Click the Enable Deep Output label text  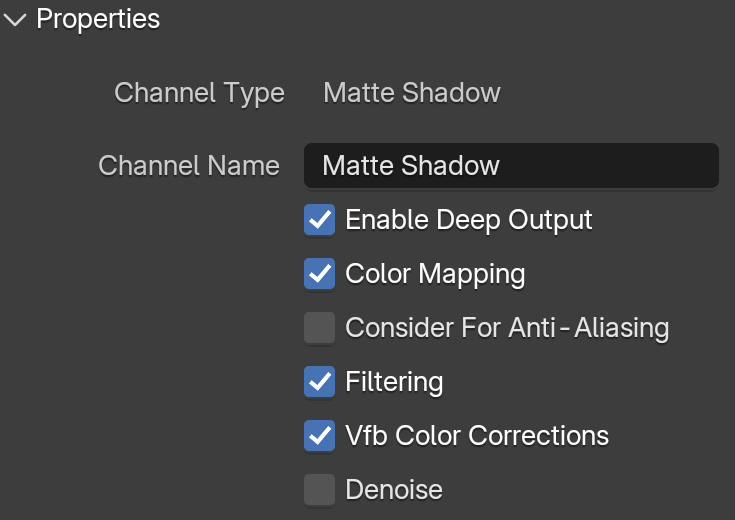pyautogui.click(x=469, y=220)
